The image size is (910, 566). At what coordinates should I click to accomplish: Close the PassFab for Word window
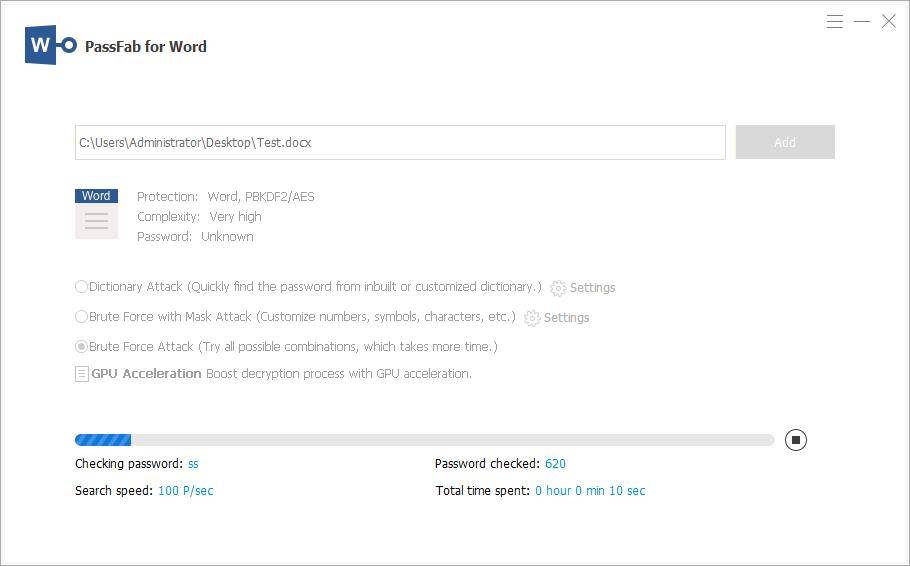[x=888, y=22]
